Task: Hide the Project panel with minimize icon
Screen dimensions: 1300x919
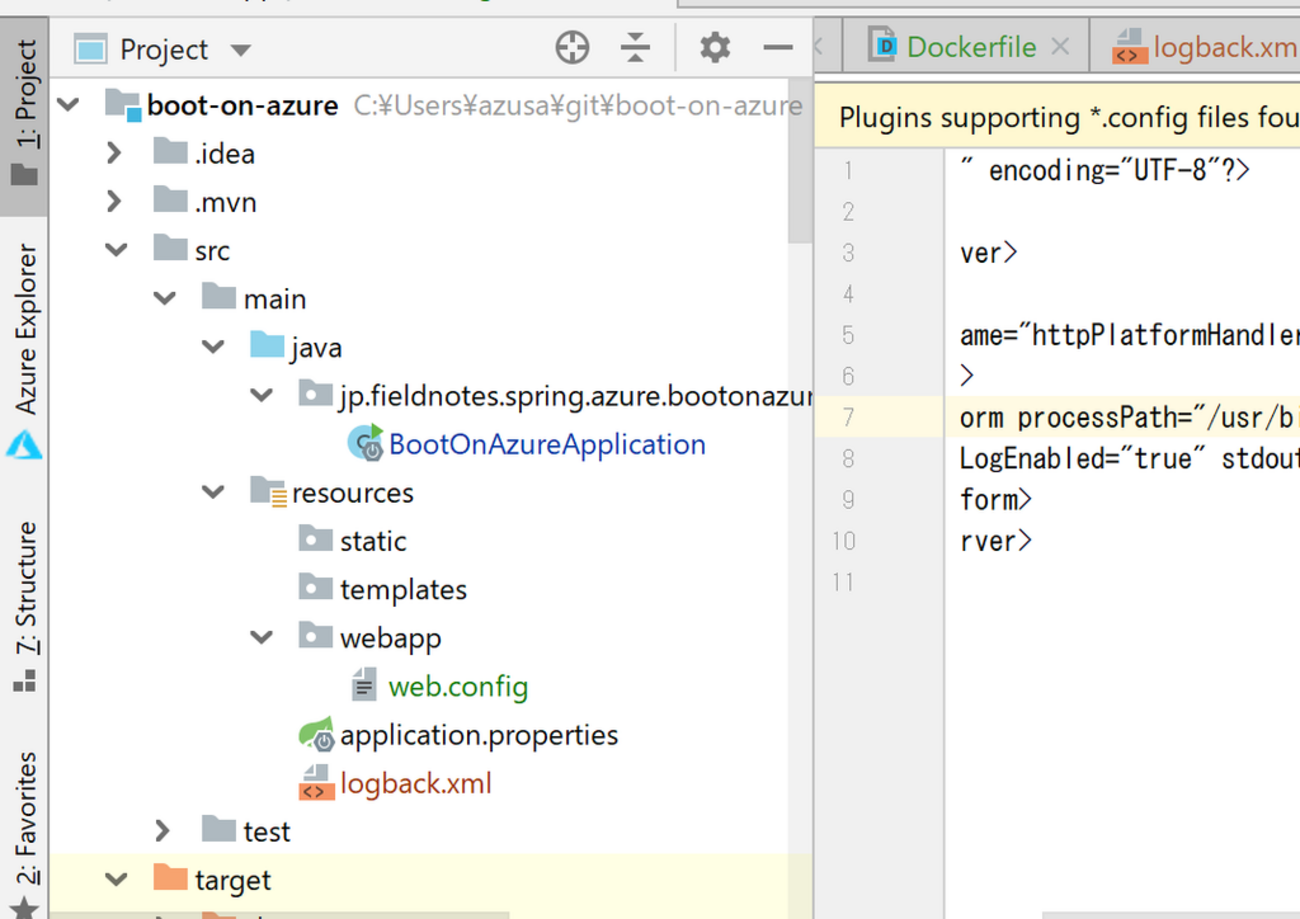Action: pyautogui.click(x=777, y=48)
